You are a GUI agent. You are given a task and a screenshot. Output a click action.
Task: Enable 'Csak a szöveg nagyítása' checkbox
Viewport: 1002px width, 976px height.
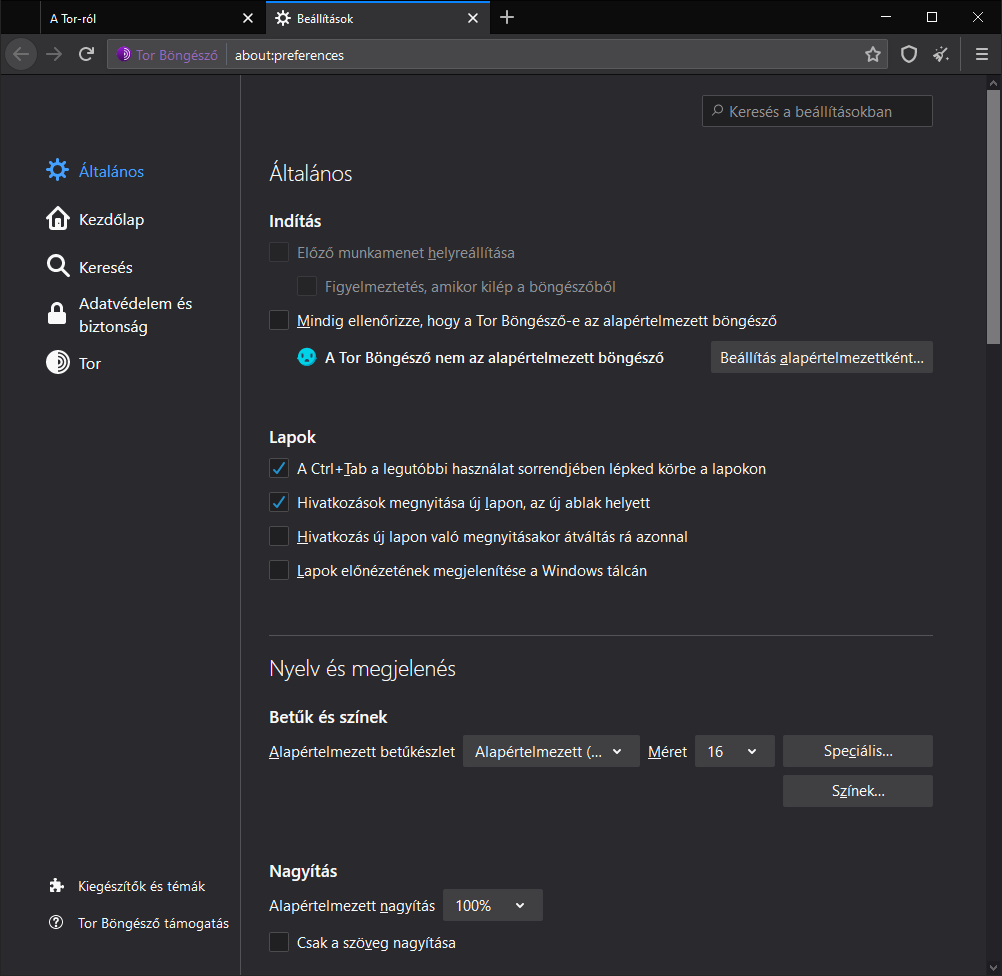pos(279,941)
